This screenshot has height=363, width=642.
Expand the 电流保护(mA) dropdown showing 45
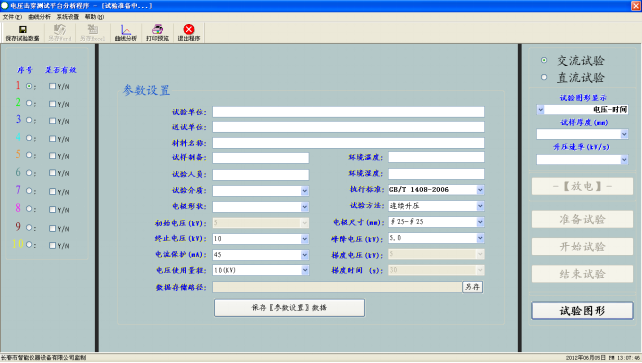(x=305, y=255)
